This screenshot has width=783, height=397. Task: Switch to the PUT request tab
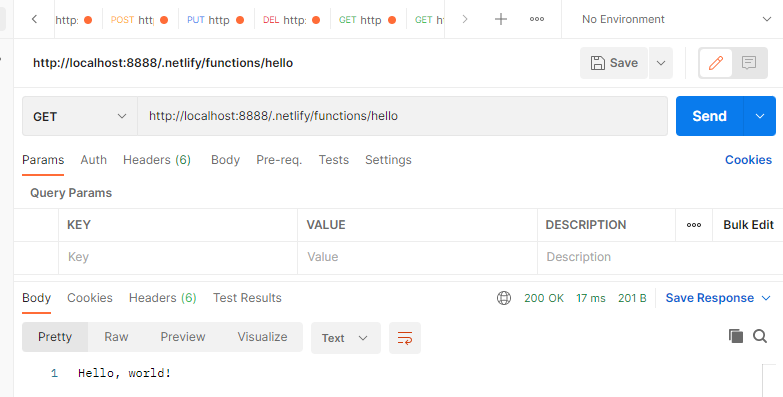point(216,20)
